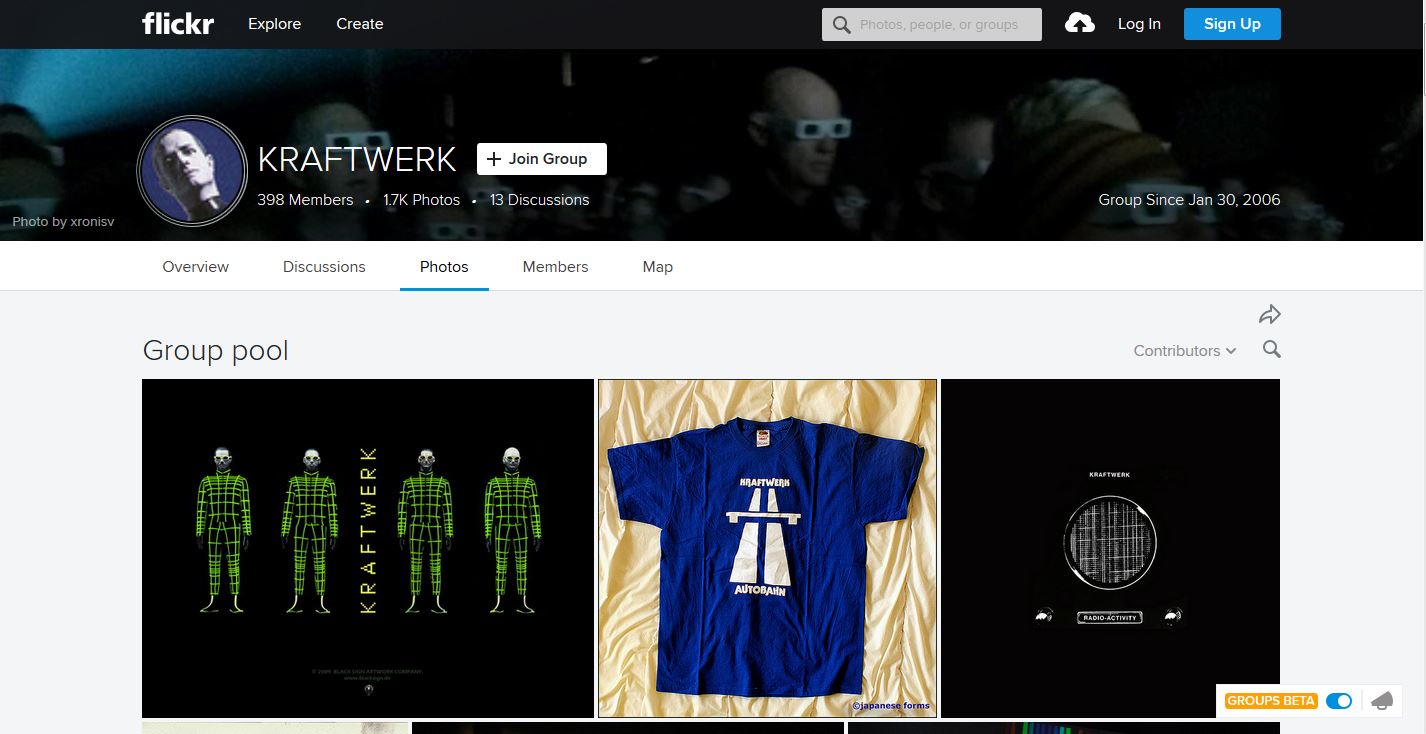The width and height of the screenshot is (1426, 734).
Task: Open the Contributors dropdown
Action: point(1185,351)
